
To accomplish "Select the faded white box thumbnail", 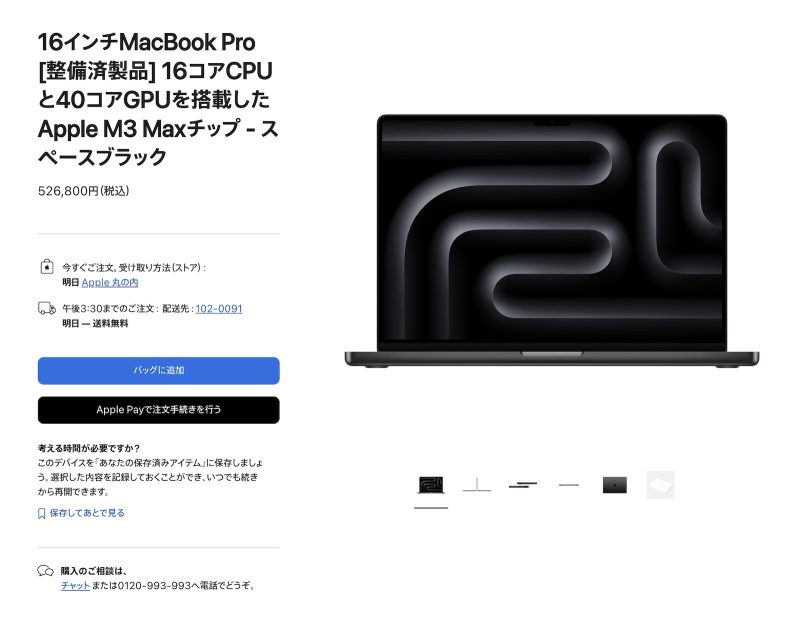I will click(x=661, y=485).
